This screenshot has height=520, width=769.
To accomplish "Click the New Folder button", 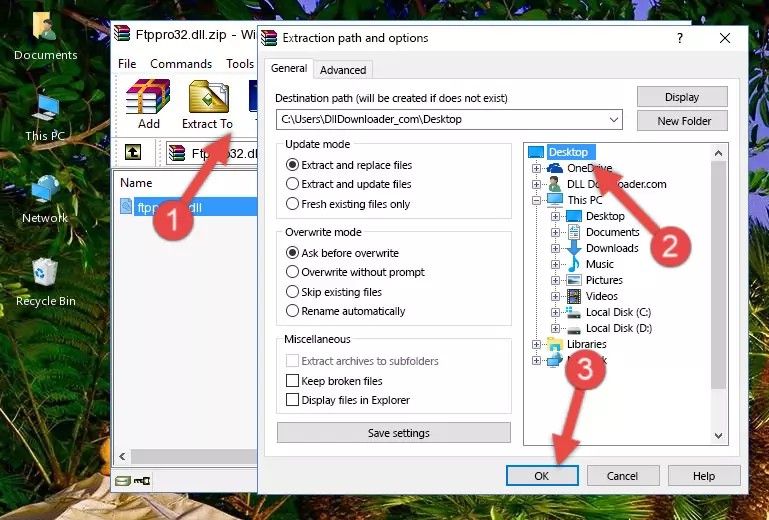I will tap(682, 121).
